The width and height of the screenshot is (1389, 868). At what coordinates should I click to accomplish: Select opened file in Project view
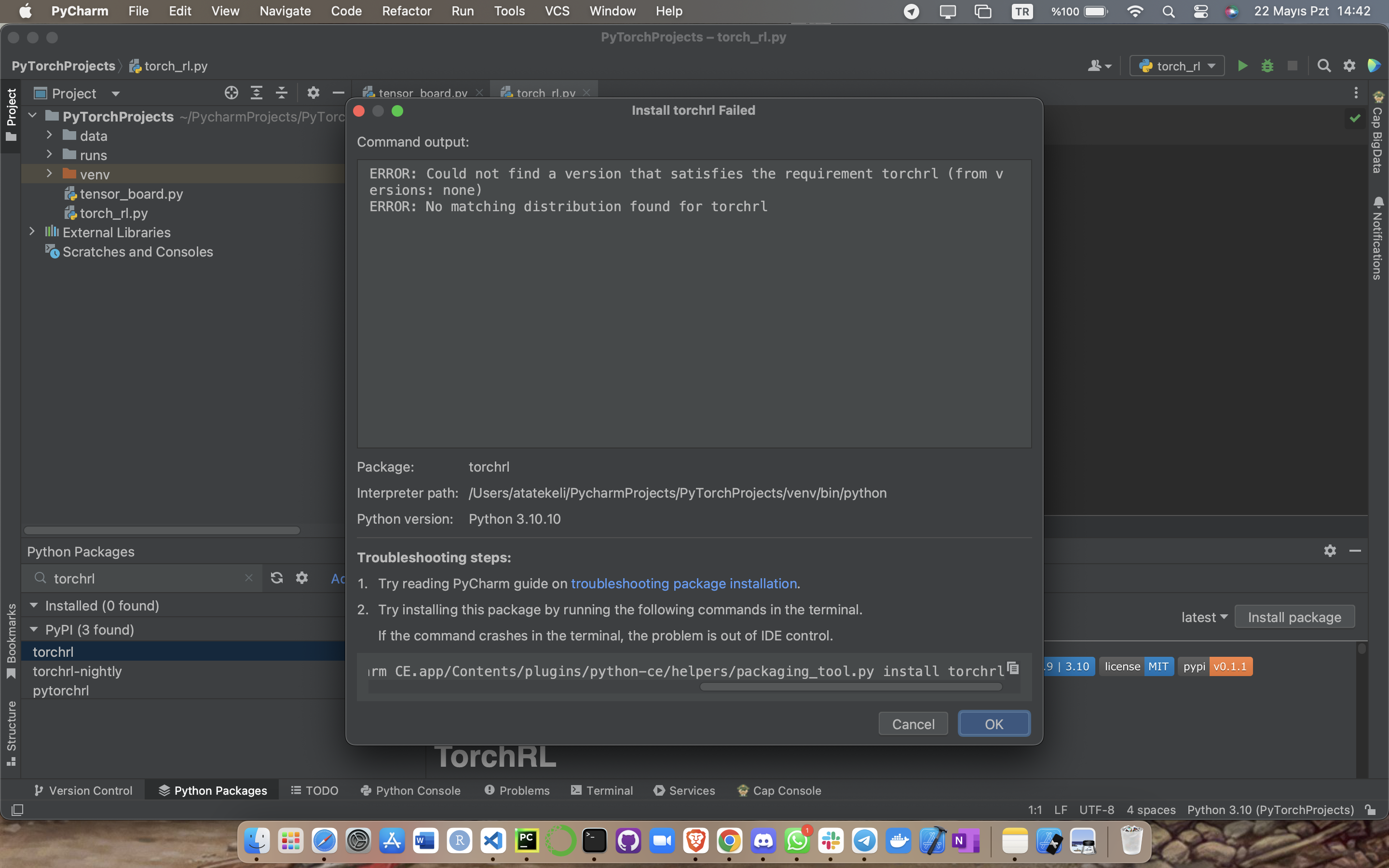[231, 93]
